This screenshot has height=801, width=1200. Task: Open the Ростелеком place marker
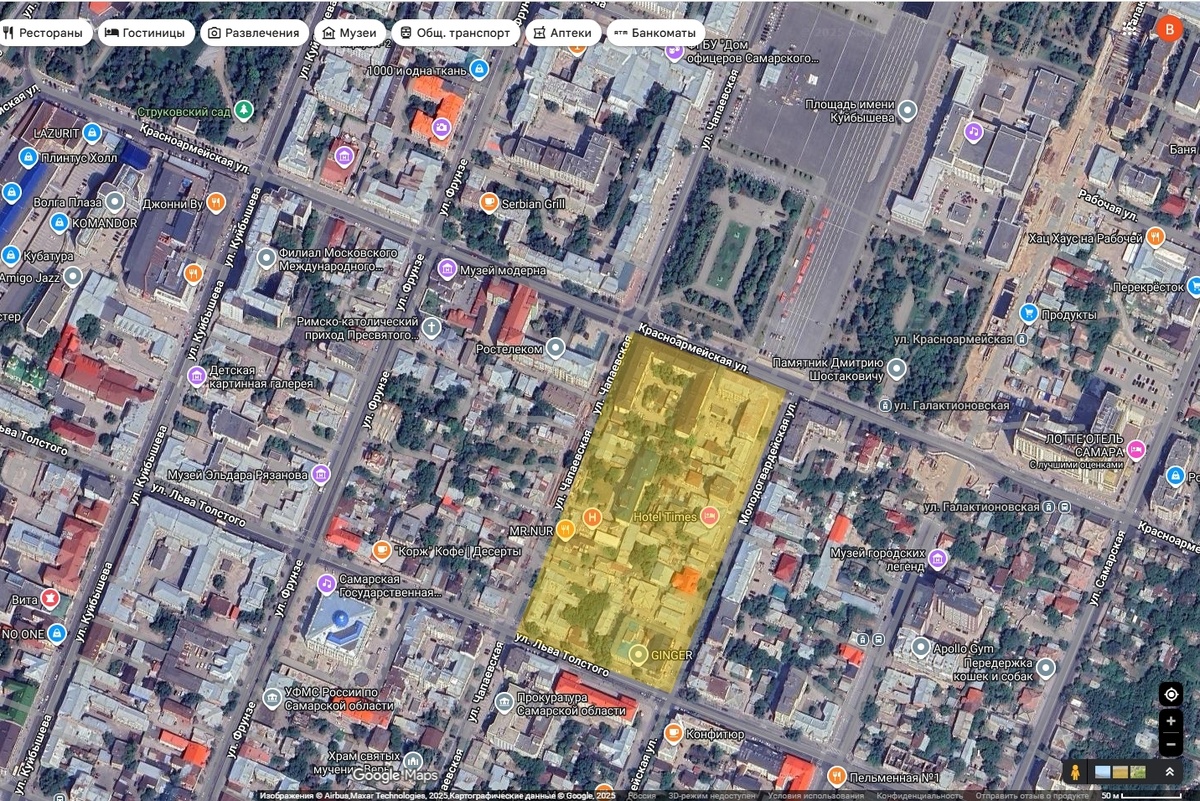click(556, 348)
